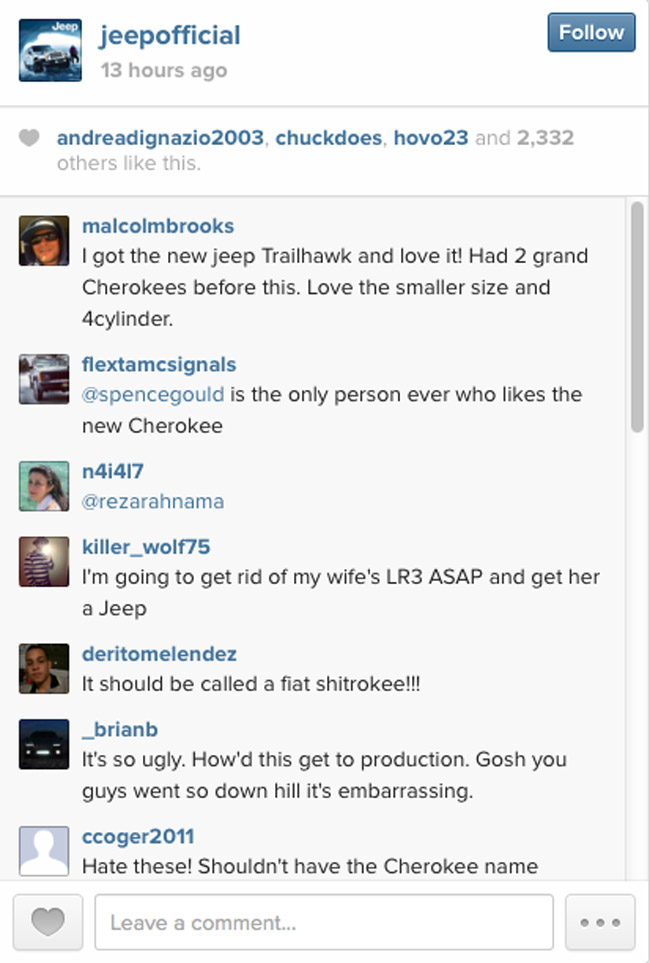The width and height of the screenshot is (650, 963).
Task: Open flextamcsignals's avatar thumbnail
Action: tap(45, 379)
